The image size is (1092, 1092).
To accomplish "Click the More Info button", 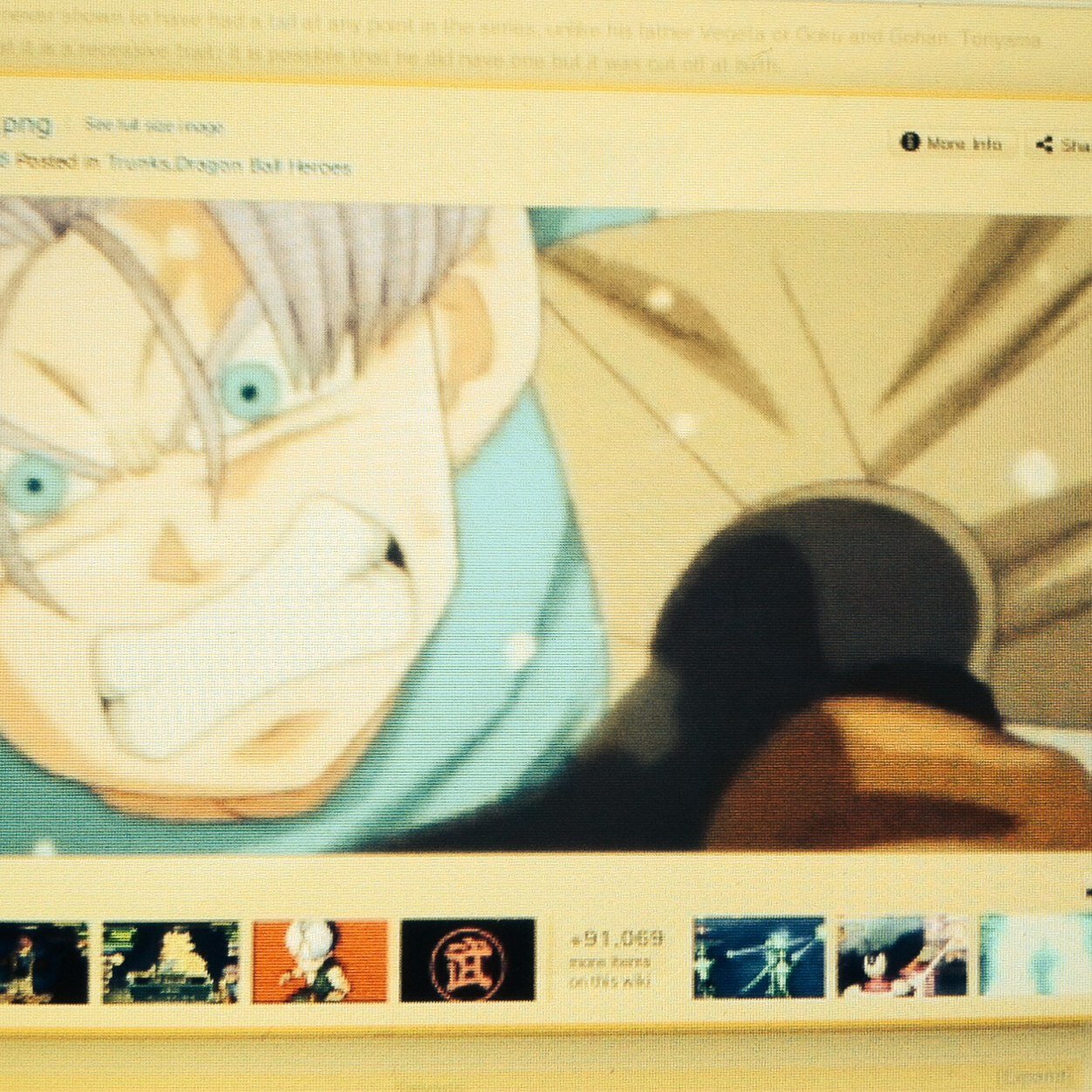I will click(952, 143).
